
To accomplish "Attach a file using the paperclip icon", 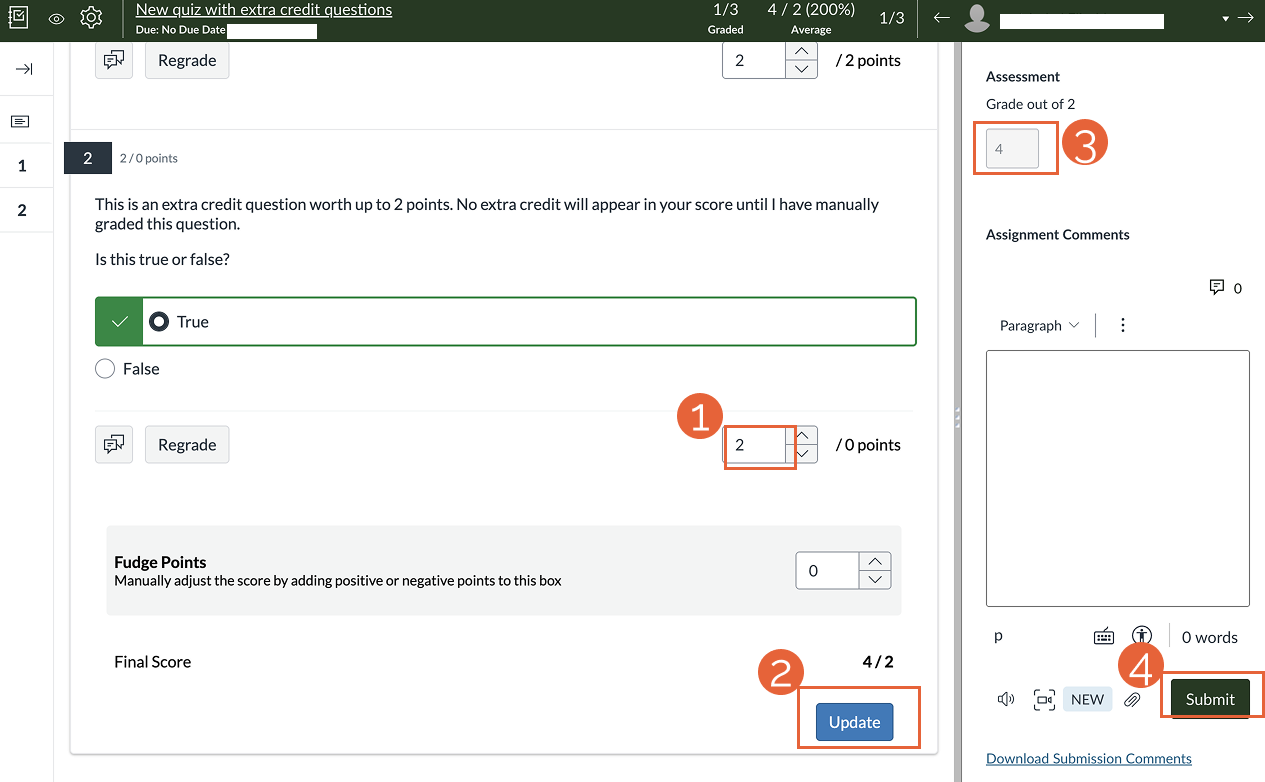I will tap(1134, 698).
